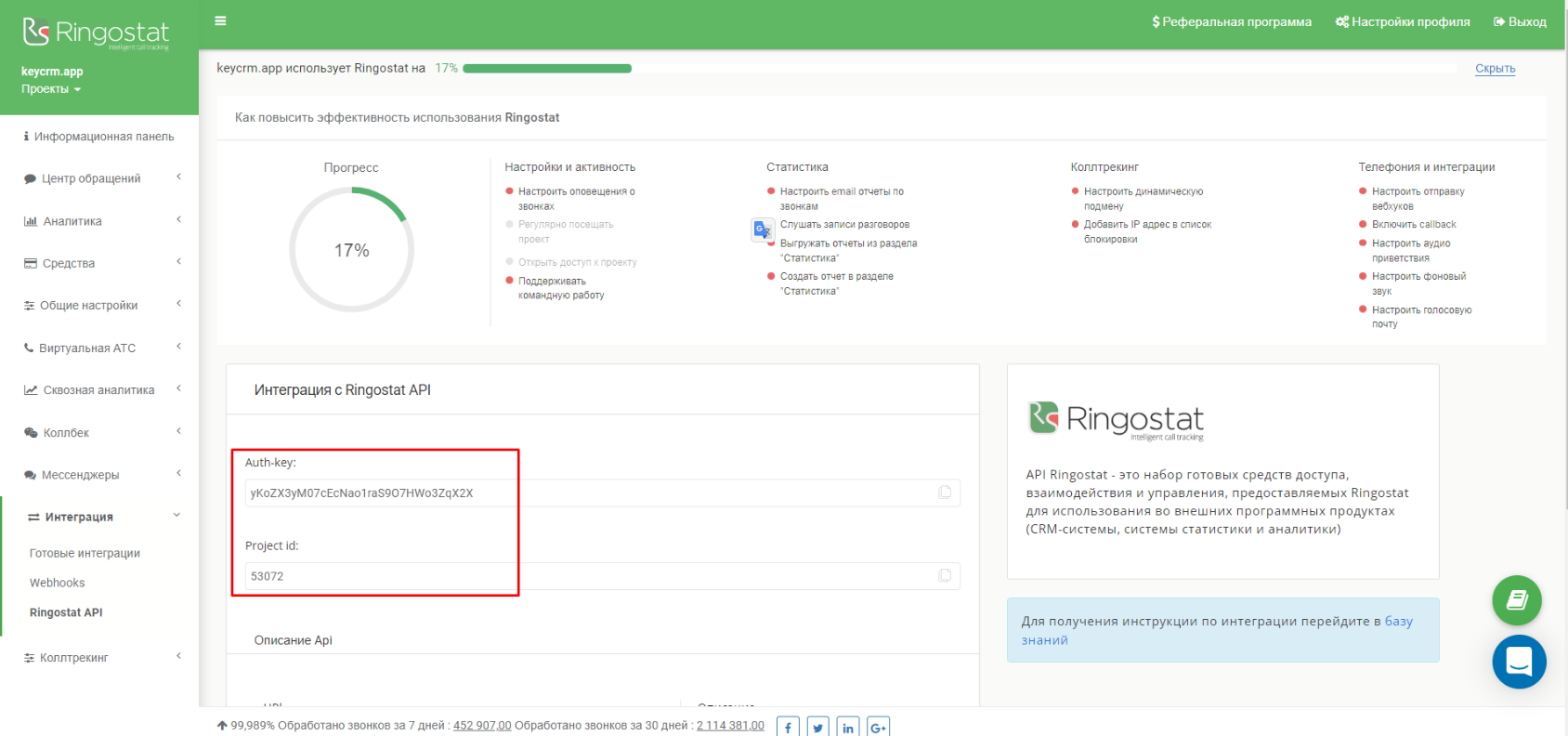Open Готовые интеграции submenu item
This screenshot has width=1568, height=736.
point(85,553)
